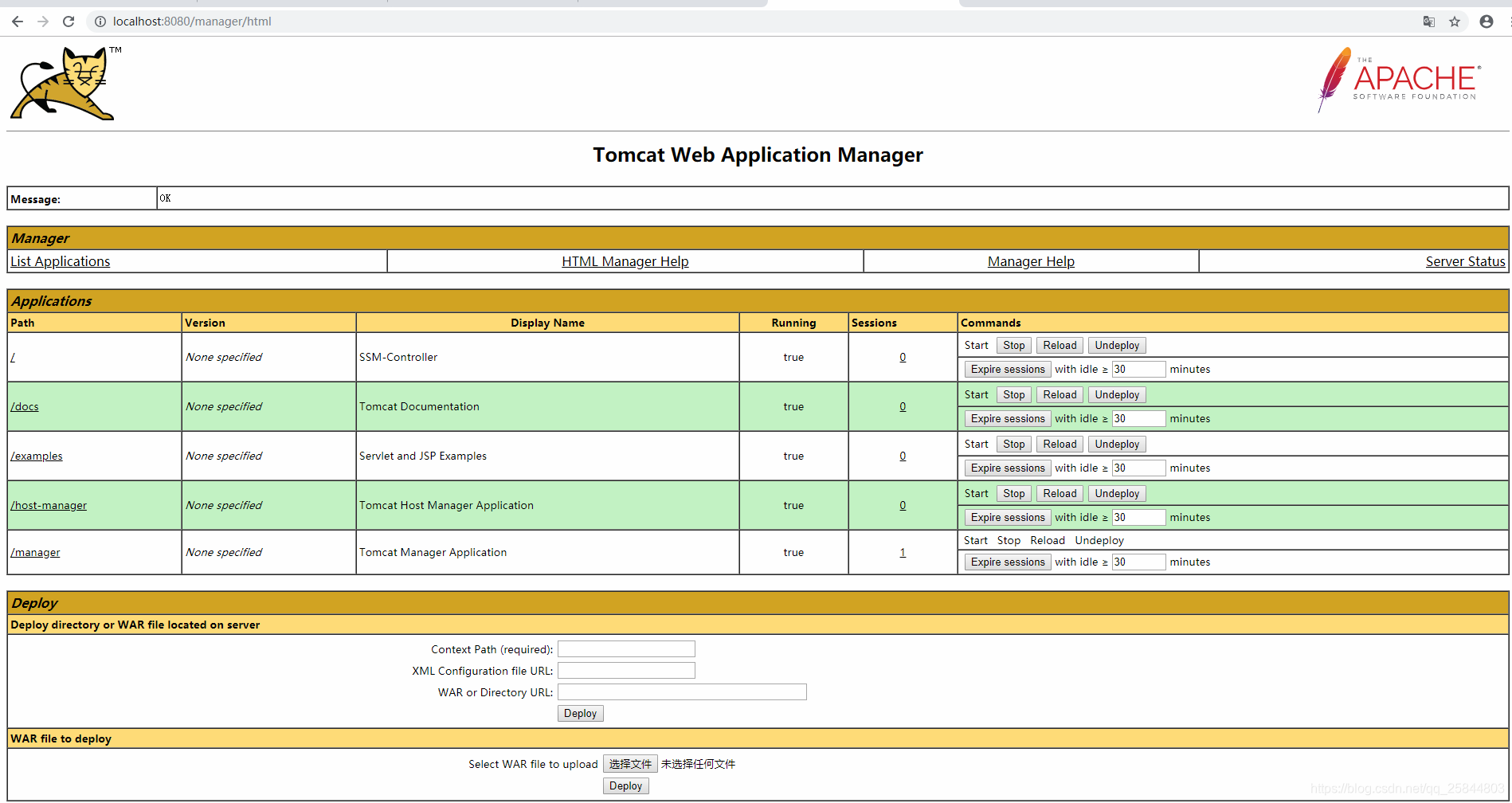Undeploy the /examples application
The width and height of the screenshot is (1512, 803).
click(x=1117, y=444)
